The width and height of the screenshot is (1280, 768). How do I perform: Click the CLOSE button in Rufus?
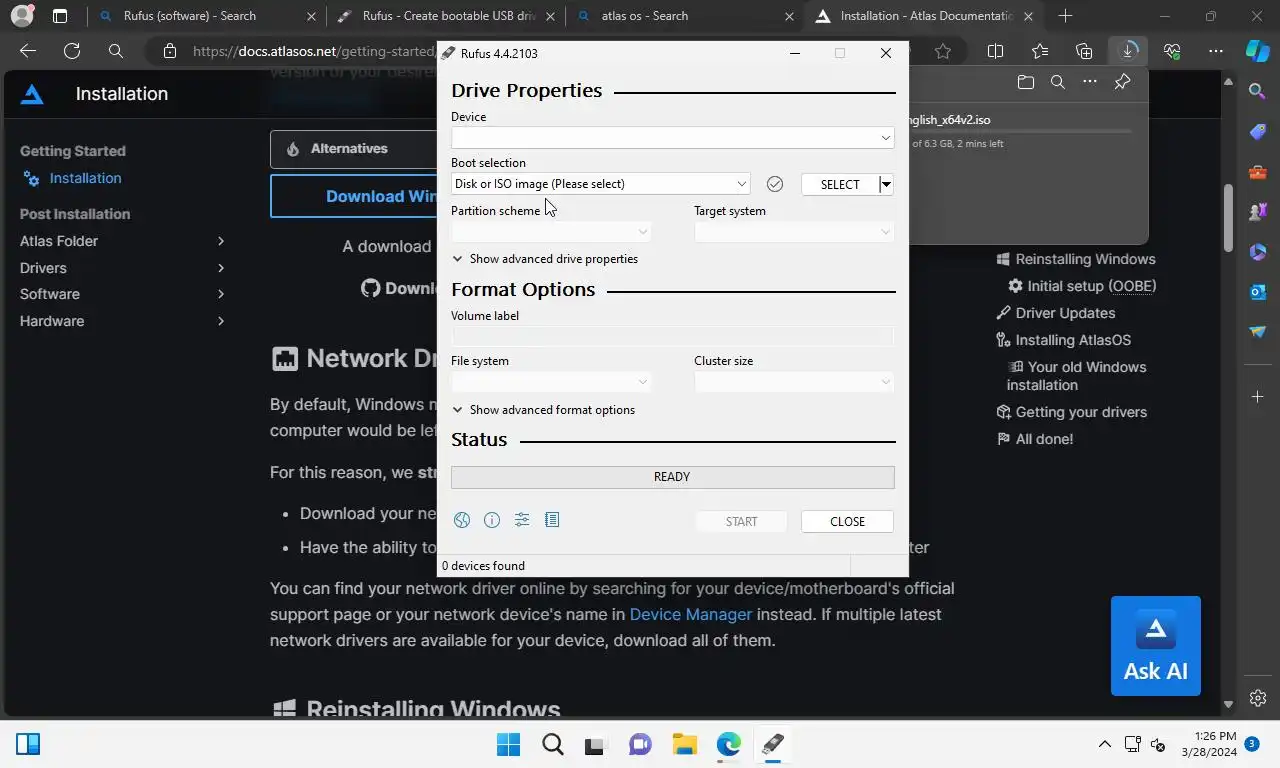coord(847,521)
